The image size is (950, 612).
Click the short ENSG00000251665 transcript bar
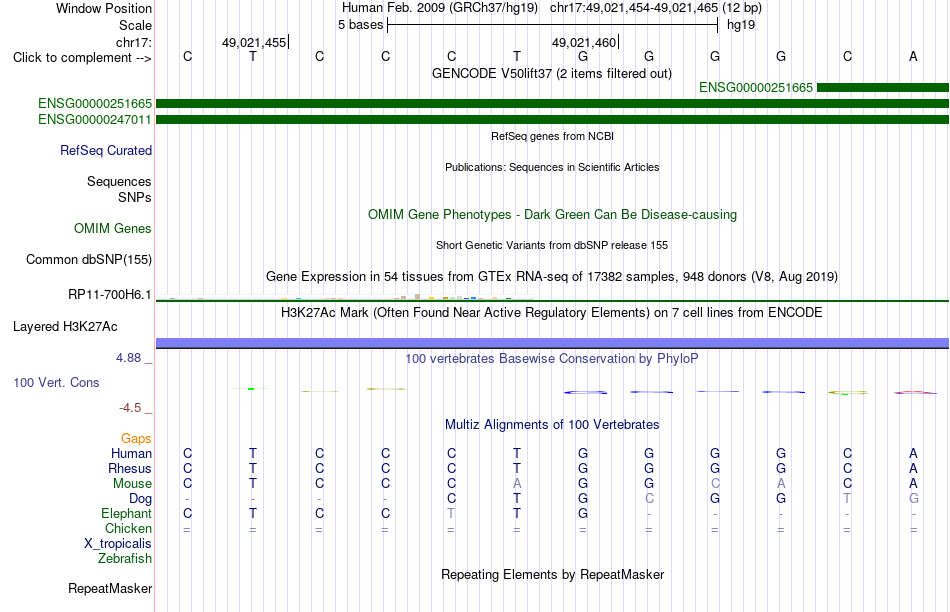(x=883, y=88)
